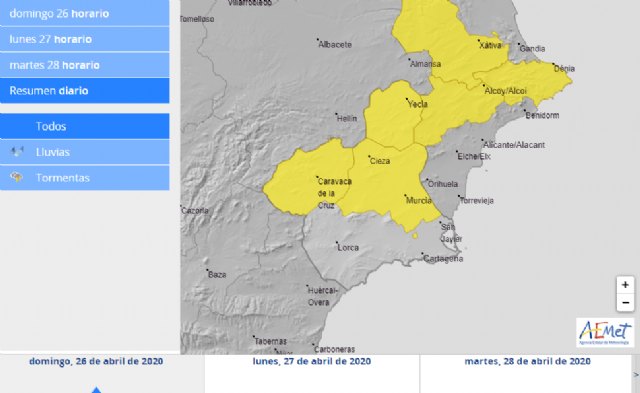Select martes 28 horario view
640x393 pixels.
pyautogui.click(x=84, y=65)
